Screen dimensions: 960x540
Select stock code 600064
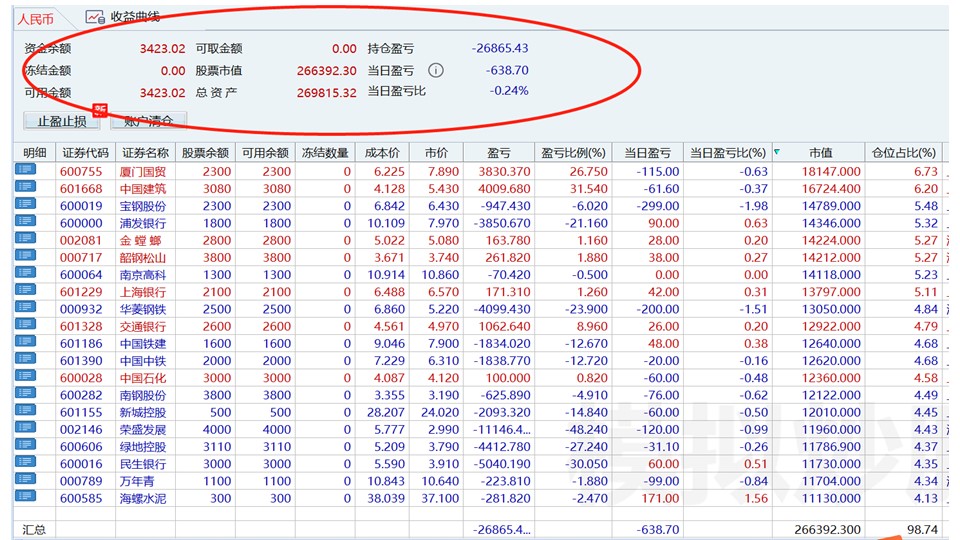[81, 275]
